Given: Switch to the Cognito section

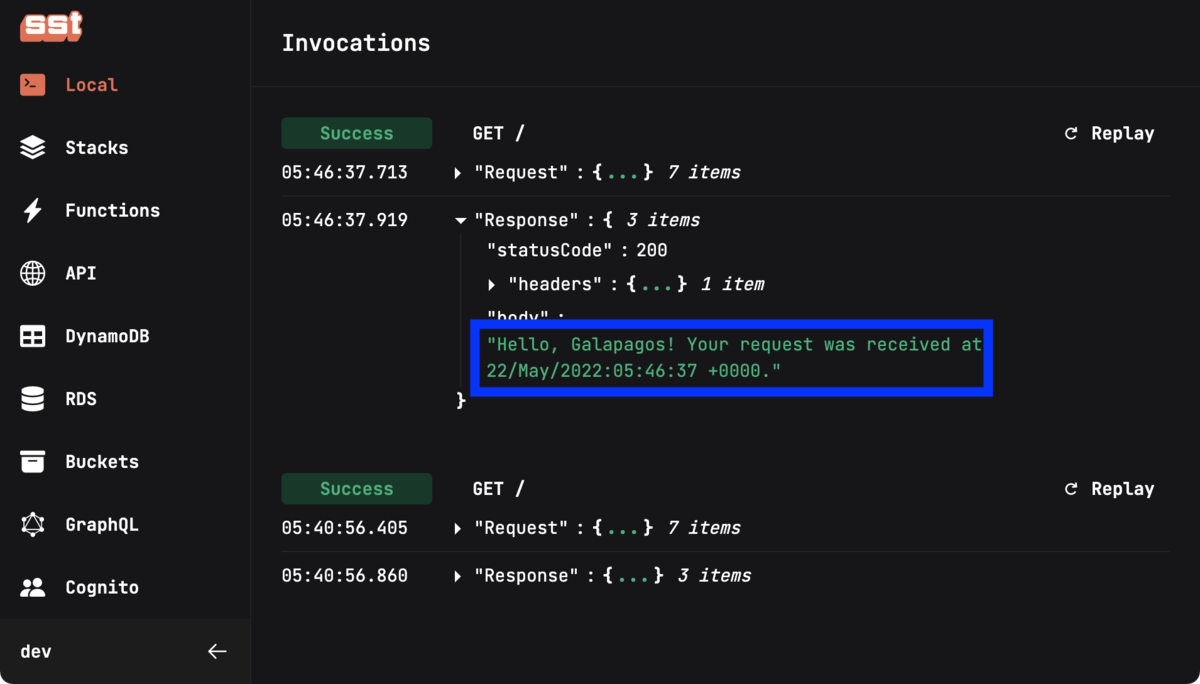Looking at the screenshot, I should tap(105, 587).
